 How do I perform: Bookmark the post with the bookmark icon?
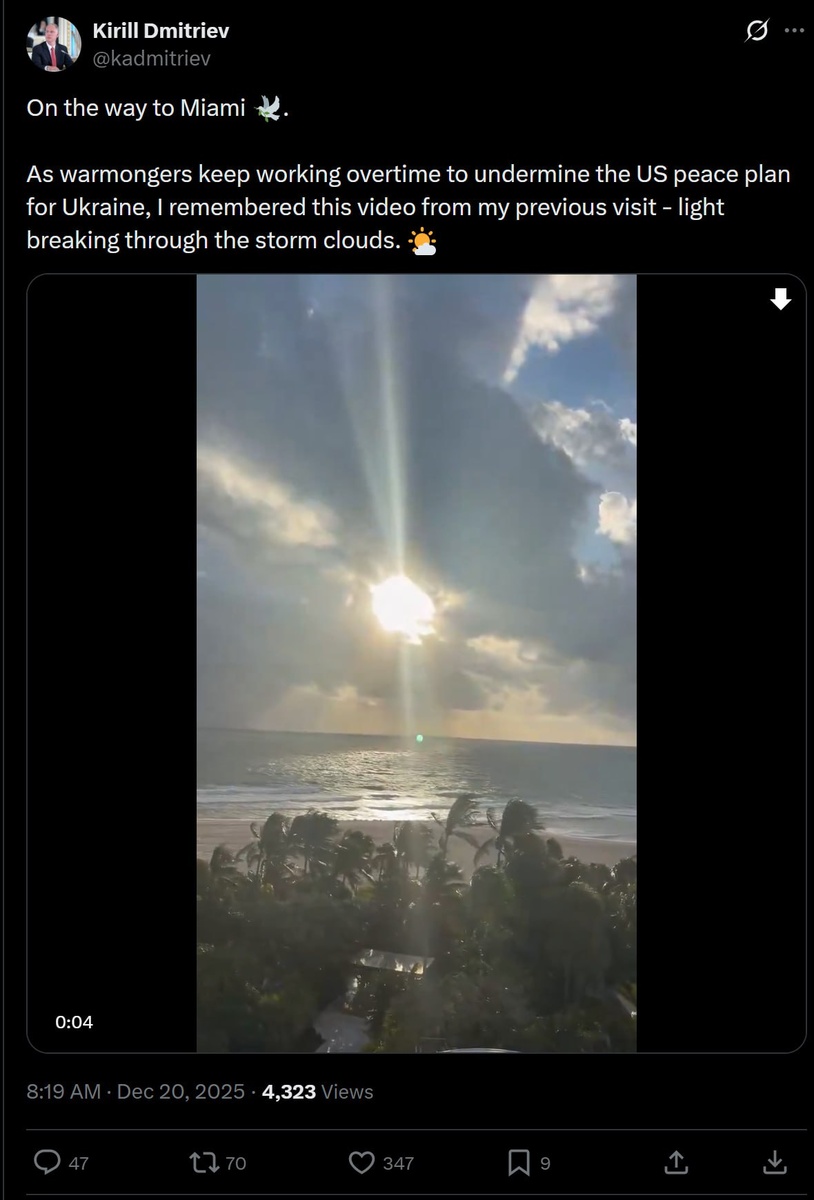(x=519, y=1162)
